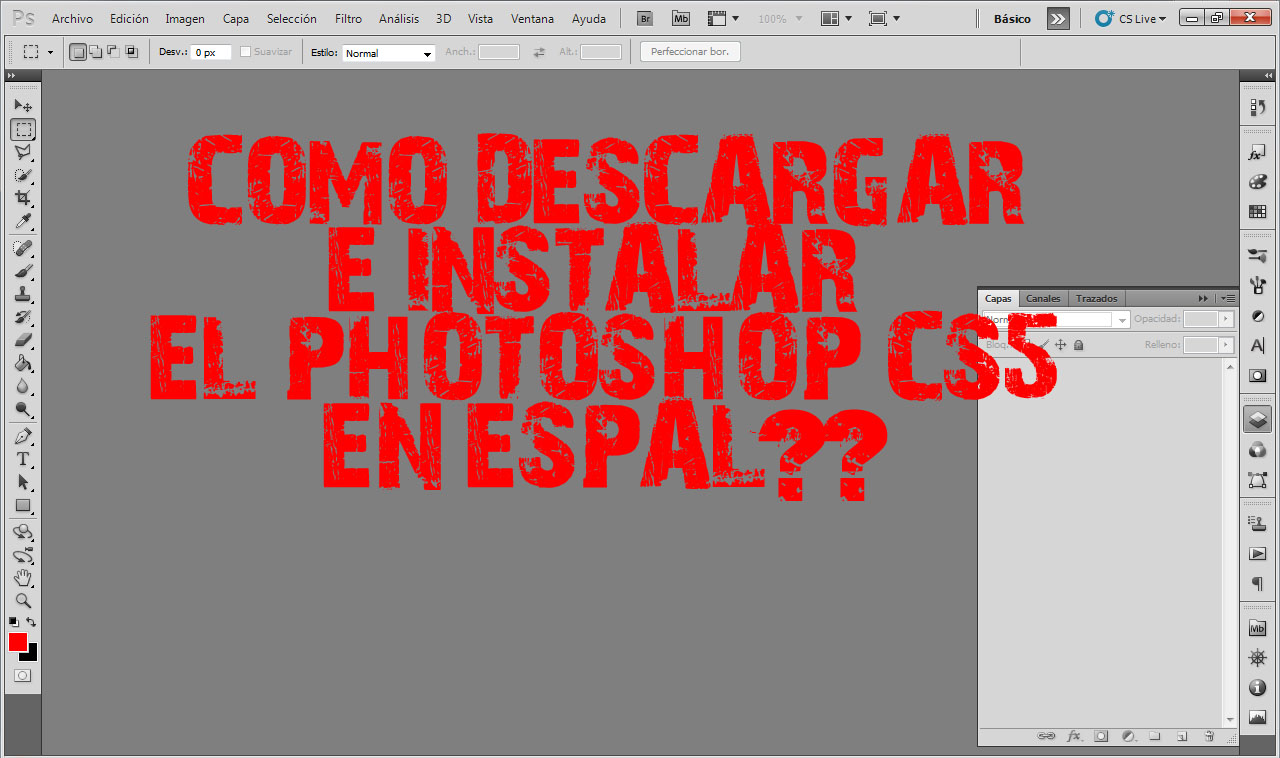Viewport: 1280px width, 758px height.
Task: Select the Move tool
Action: tap(23, 105)
